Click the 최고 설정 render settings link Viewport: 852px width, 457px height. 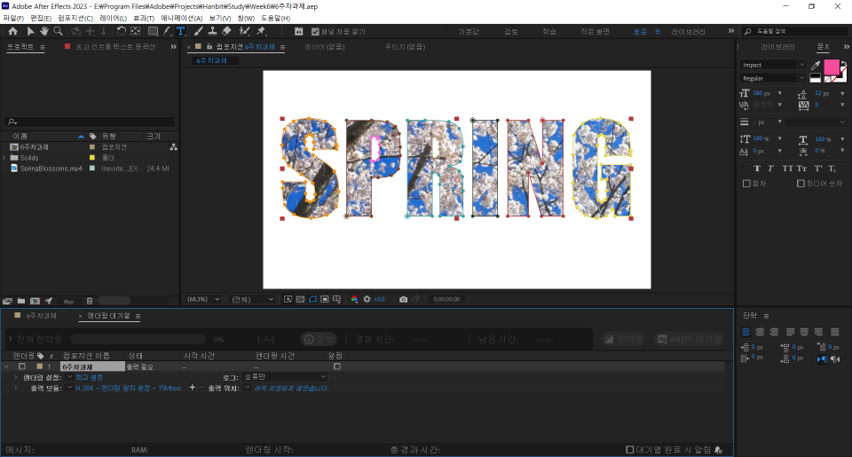pos(89,377)
